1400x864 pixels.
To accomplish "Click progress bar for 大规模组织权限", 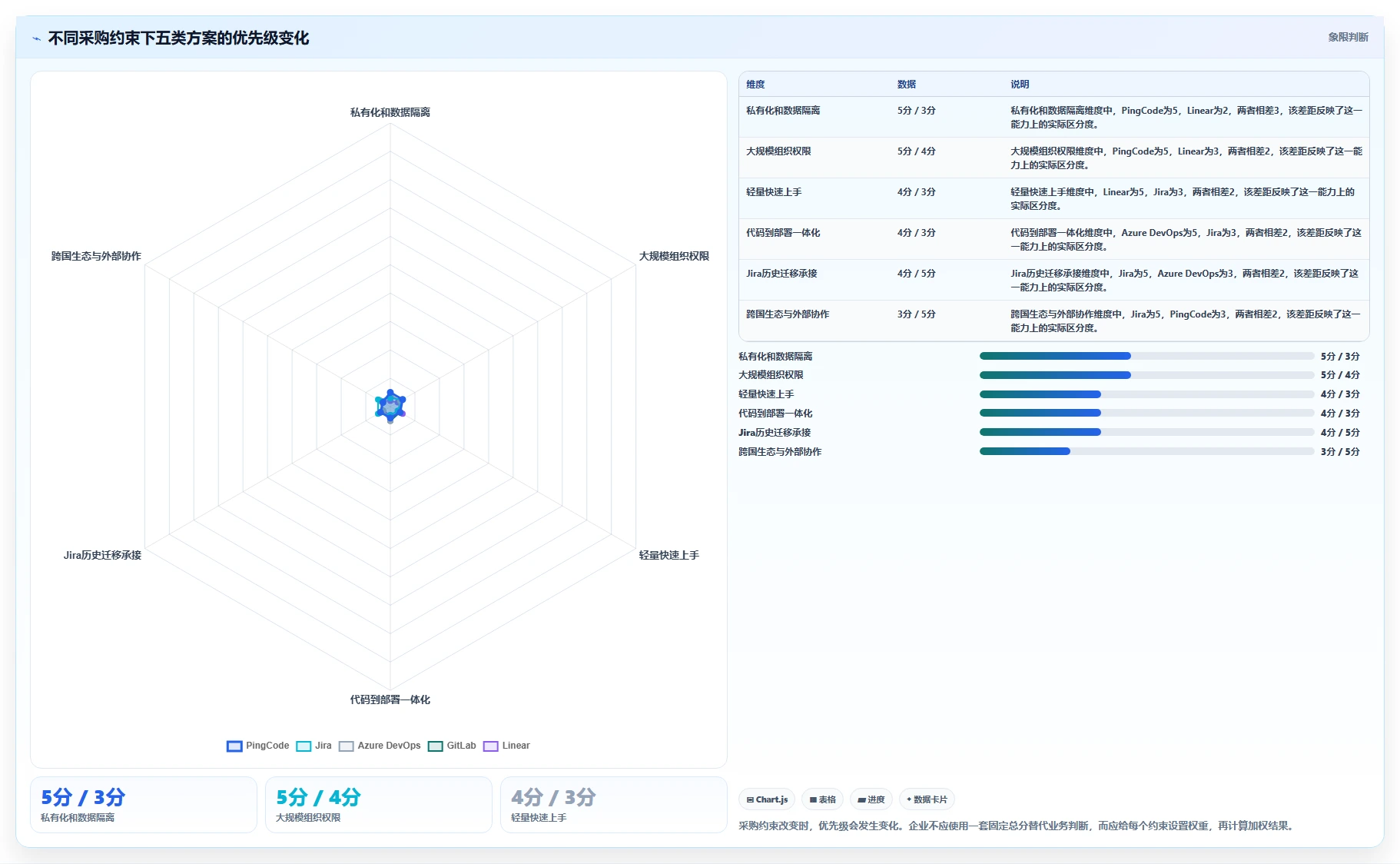I will (x=1146, y=375).
